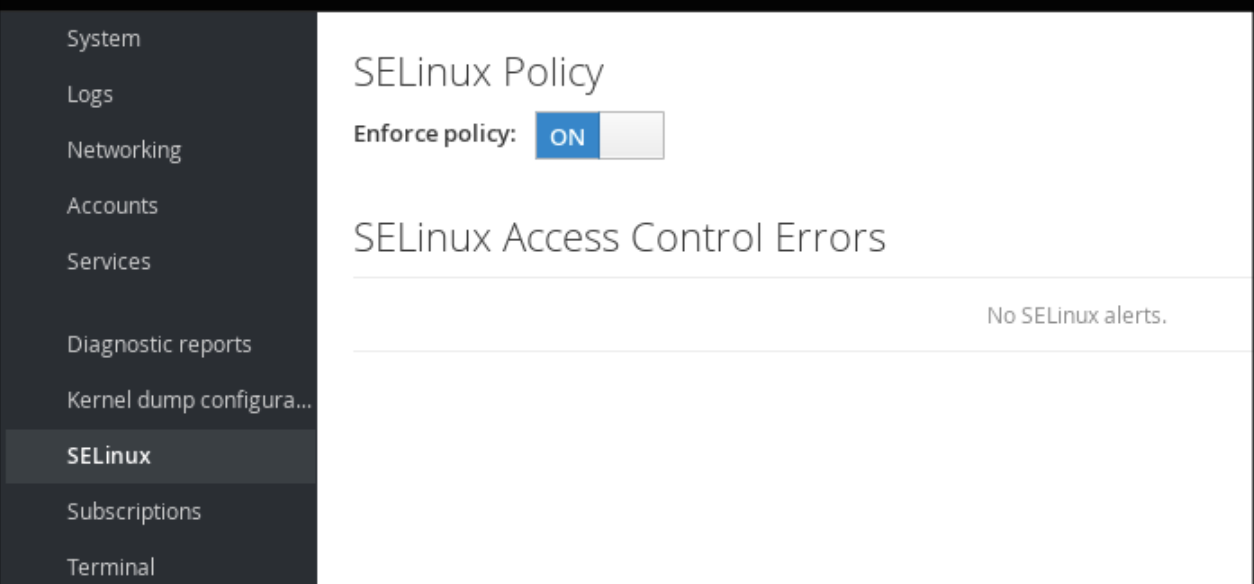Click sidebar gap between Services and Diagnostic reports

click(160, 303)
